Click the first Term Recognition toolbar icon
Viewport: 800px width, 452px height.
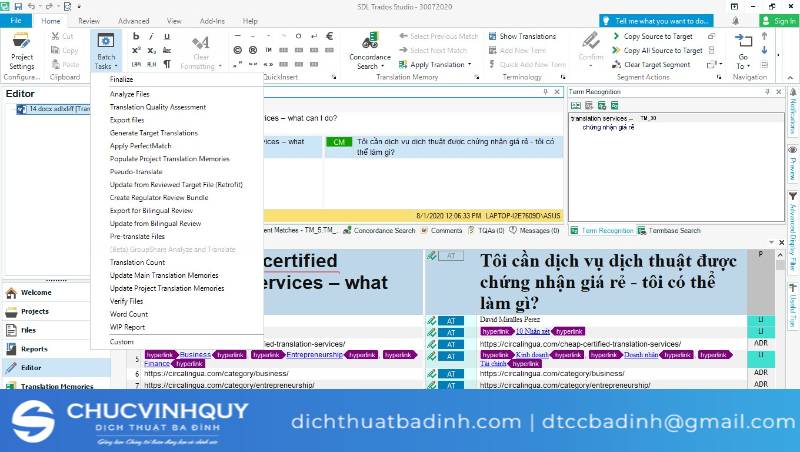tap(576, 106)
